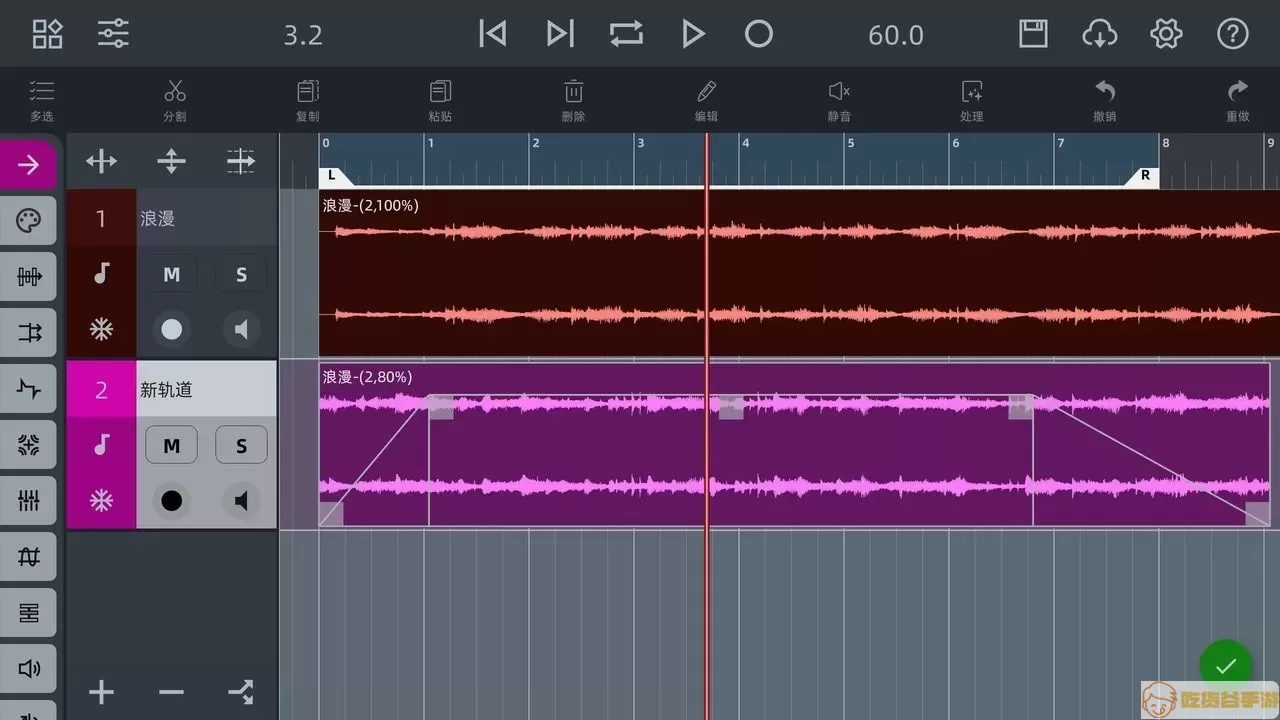Toggle the monitor speaker on track 1
The width and height of the screenshot is (1280, 720).
pos(241,329)
